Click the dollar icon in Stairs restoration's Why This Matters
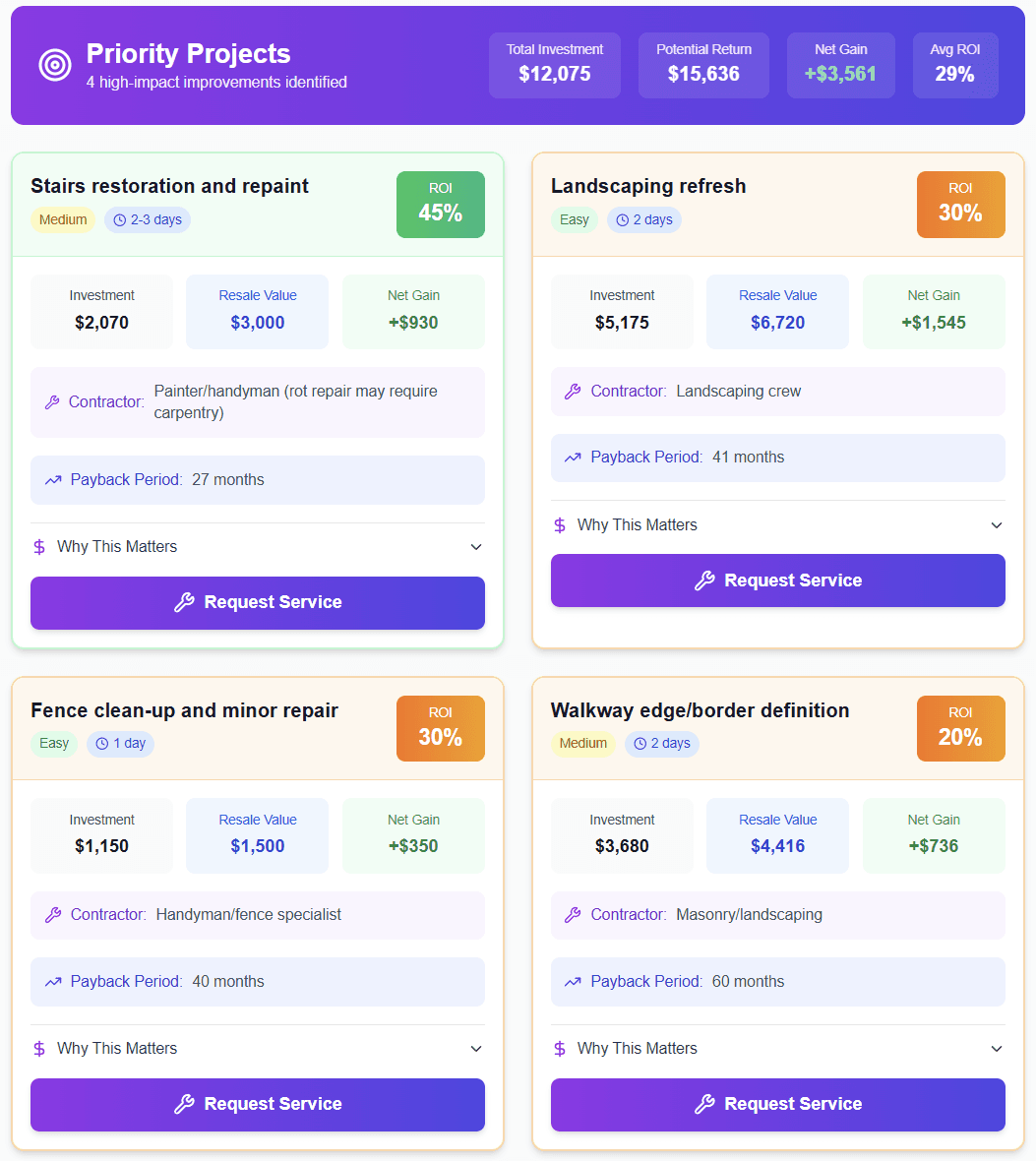 pos(39,547)
